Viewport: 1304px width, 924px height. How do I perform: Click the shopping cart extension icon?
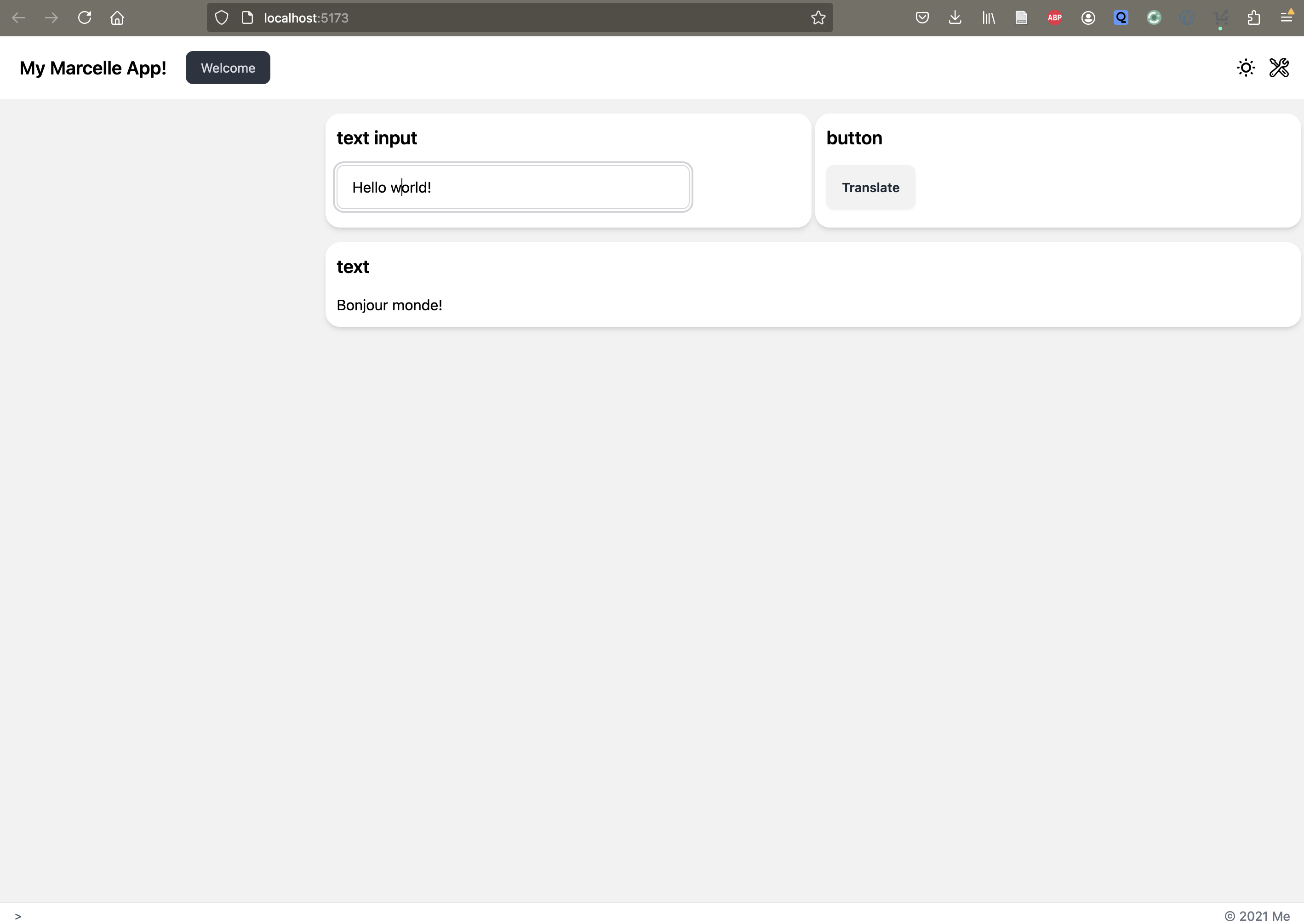coord(1220,17)
